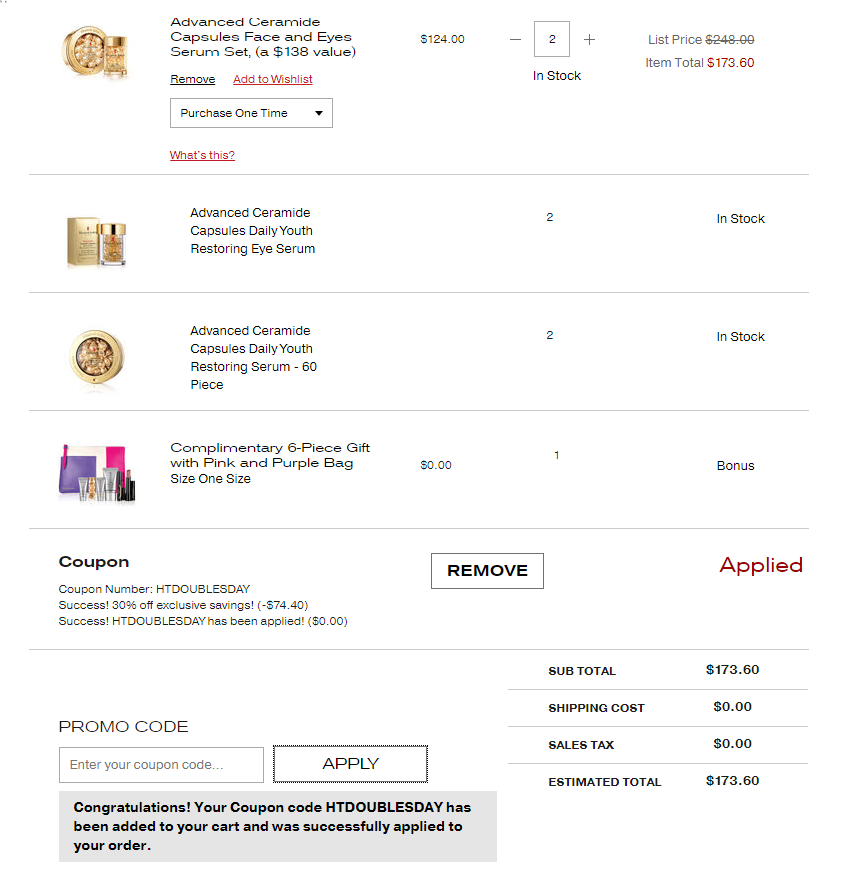Screen dimensions: 848x872
Task: Click the quantity box showing 2
Action: [552, 39]
